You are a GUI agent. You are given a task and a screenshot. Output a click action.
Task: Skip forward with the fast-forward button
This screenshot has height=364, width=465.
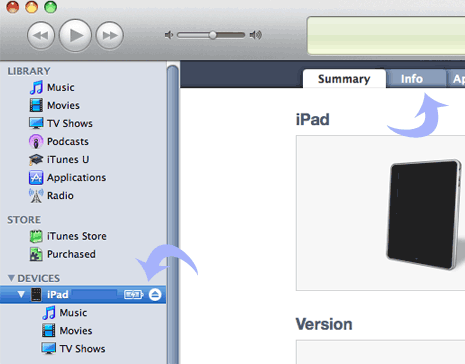coord(110,35)
